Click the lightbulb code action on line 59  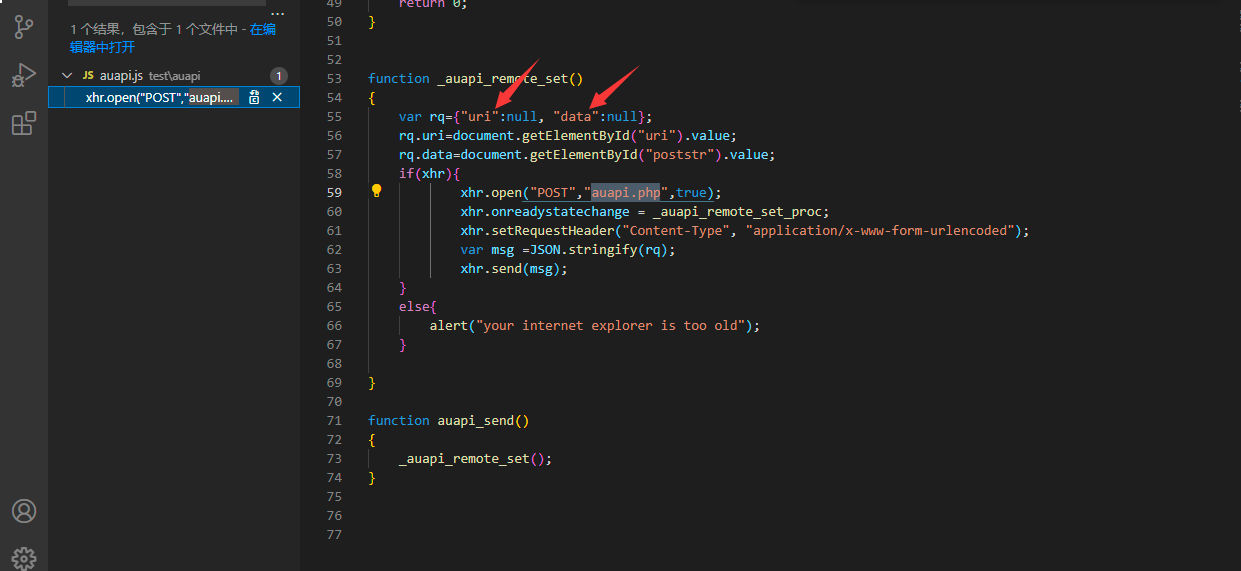pyautogui.click(x=377, y=190)
